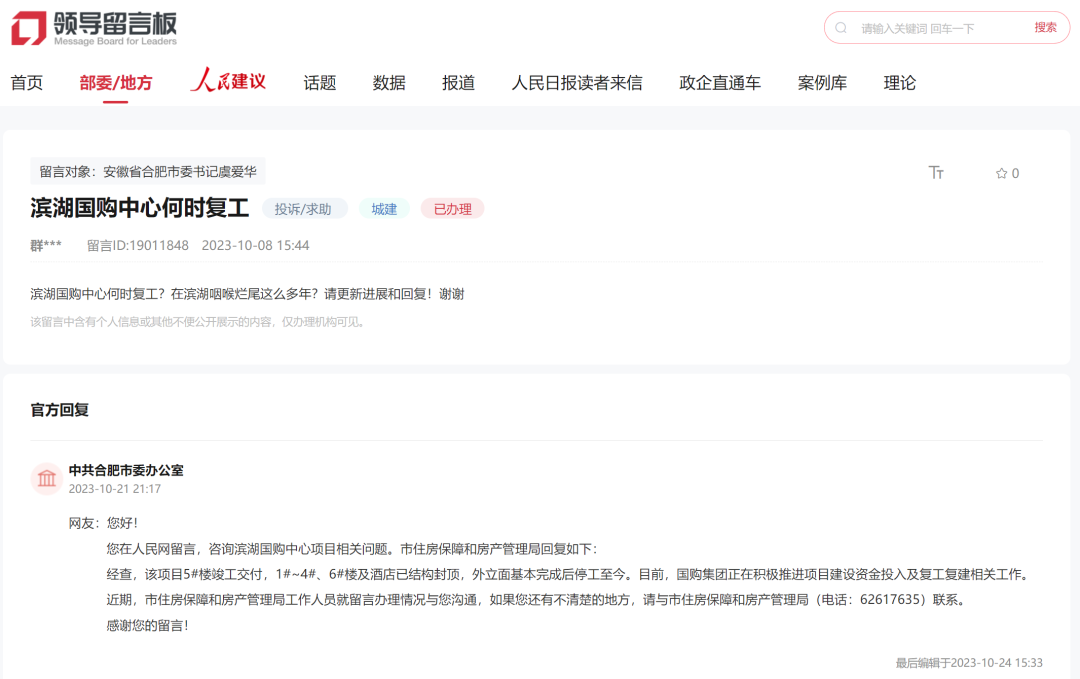Toggle larger text with the Tt control
Viewport: 1080px width, 679px height.
point(936,172)
